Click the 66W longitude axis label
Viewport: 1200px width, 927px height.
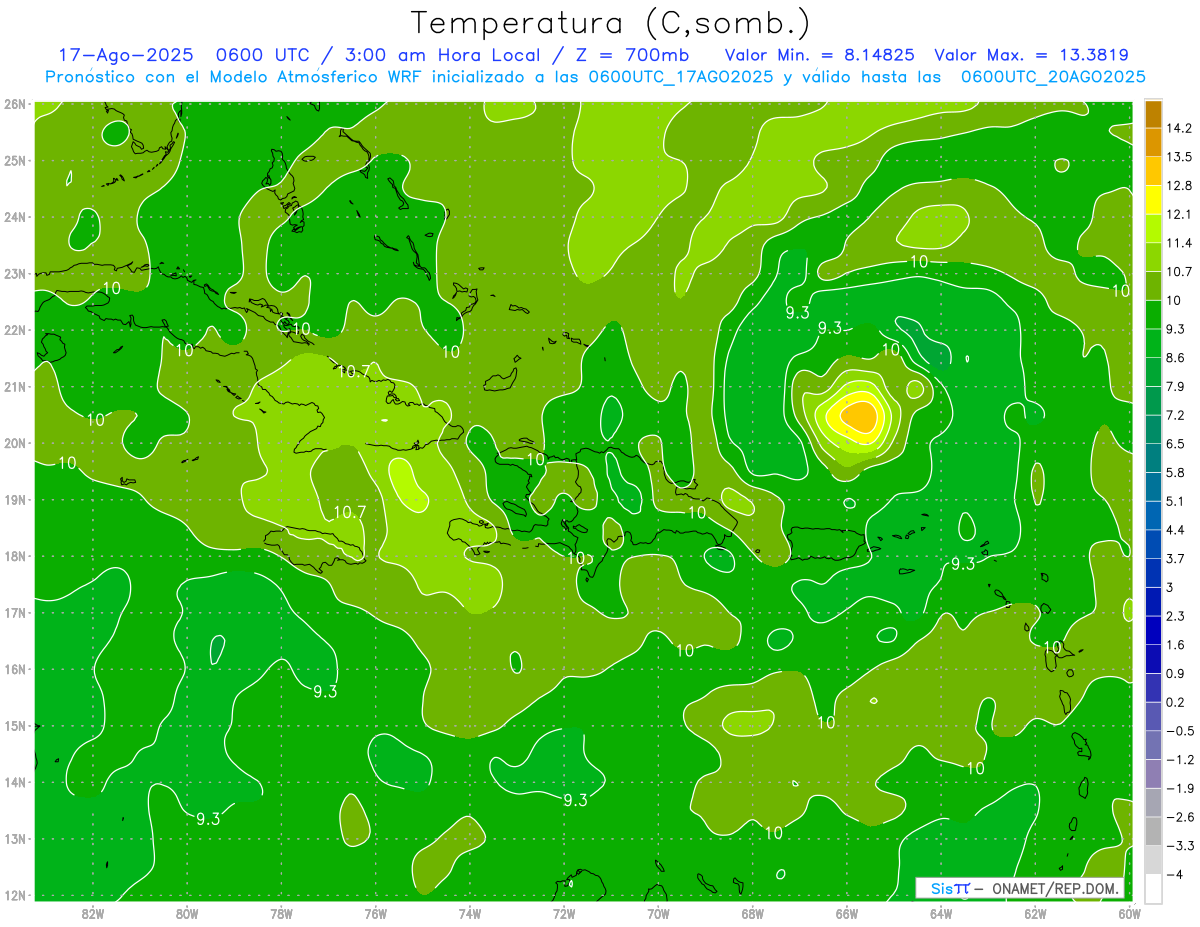coord(847,914)
